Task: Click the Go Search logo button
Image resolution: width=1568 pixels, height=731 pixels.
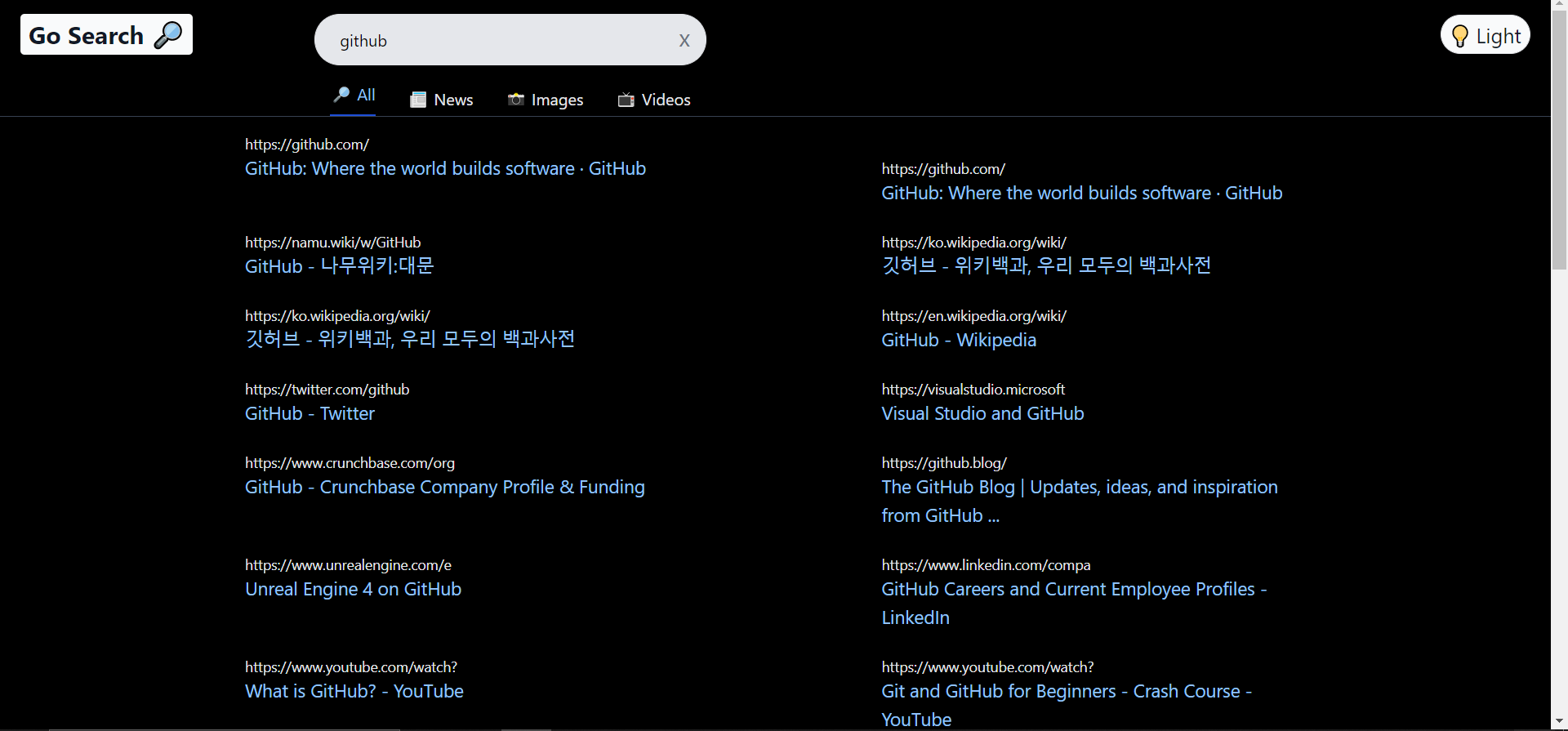Action: click(x=106, y=34)
